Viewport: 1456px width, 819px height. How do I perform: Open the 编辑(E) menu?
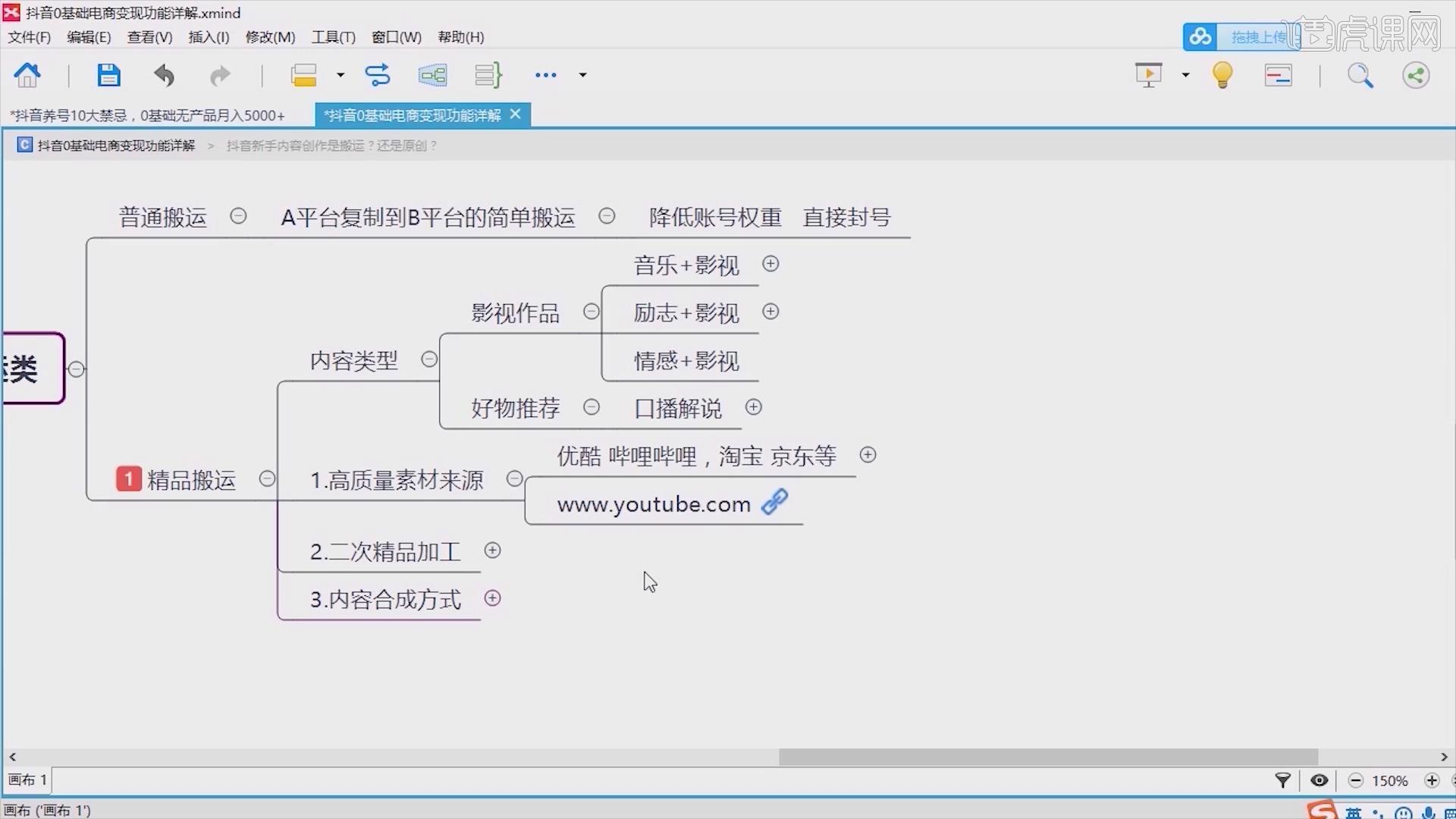(89, 37)
